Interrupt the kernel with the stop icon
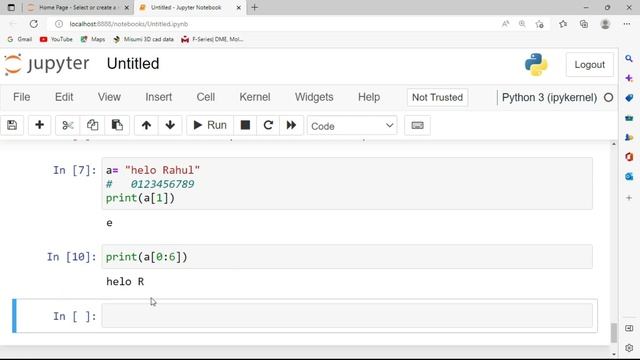This screenshot has height=360, width=640. pos(245,125)
